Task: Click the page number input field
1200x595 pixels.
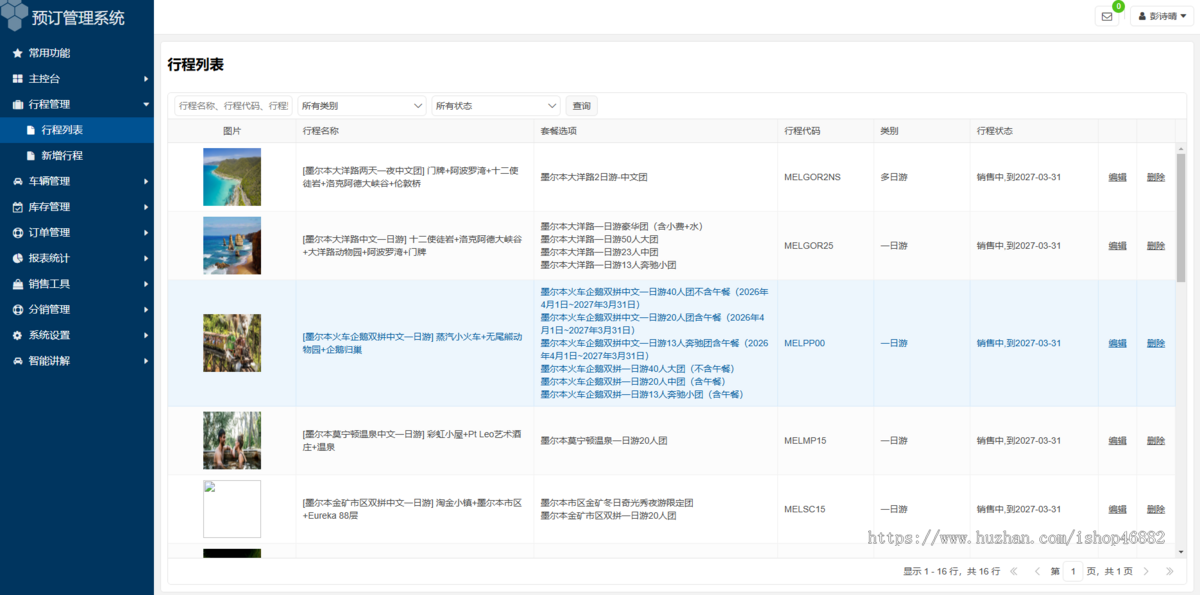Action: pos(1073,571)
